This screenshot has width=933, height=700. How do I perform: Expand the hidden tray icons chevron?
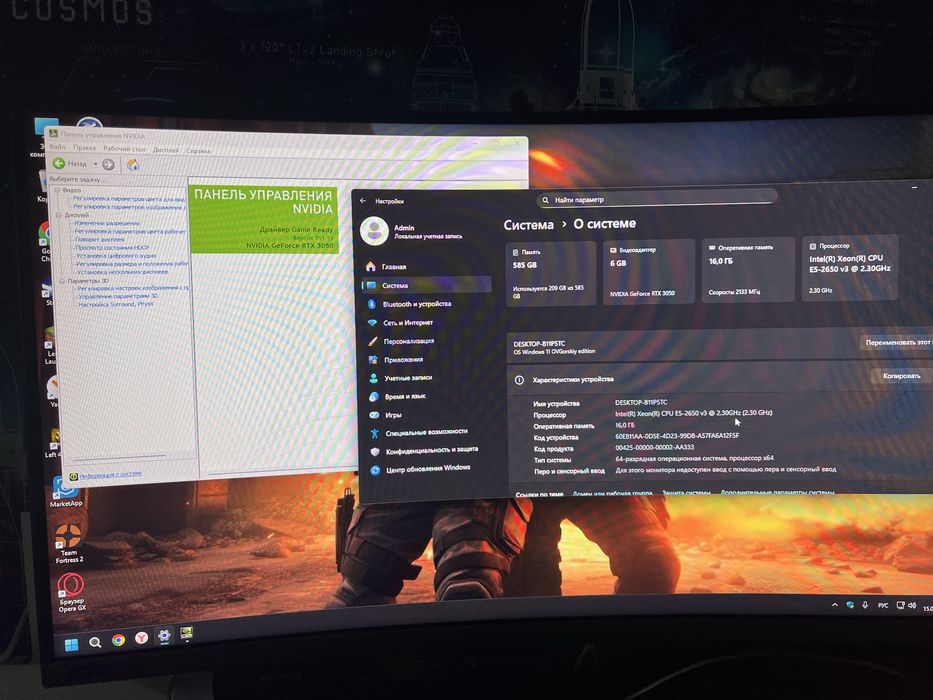point(835,605)
